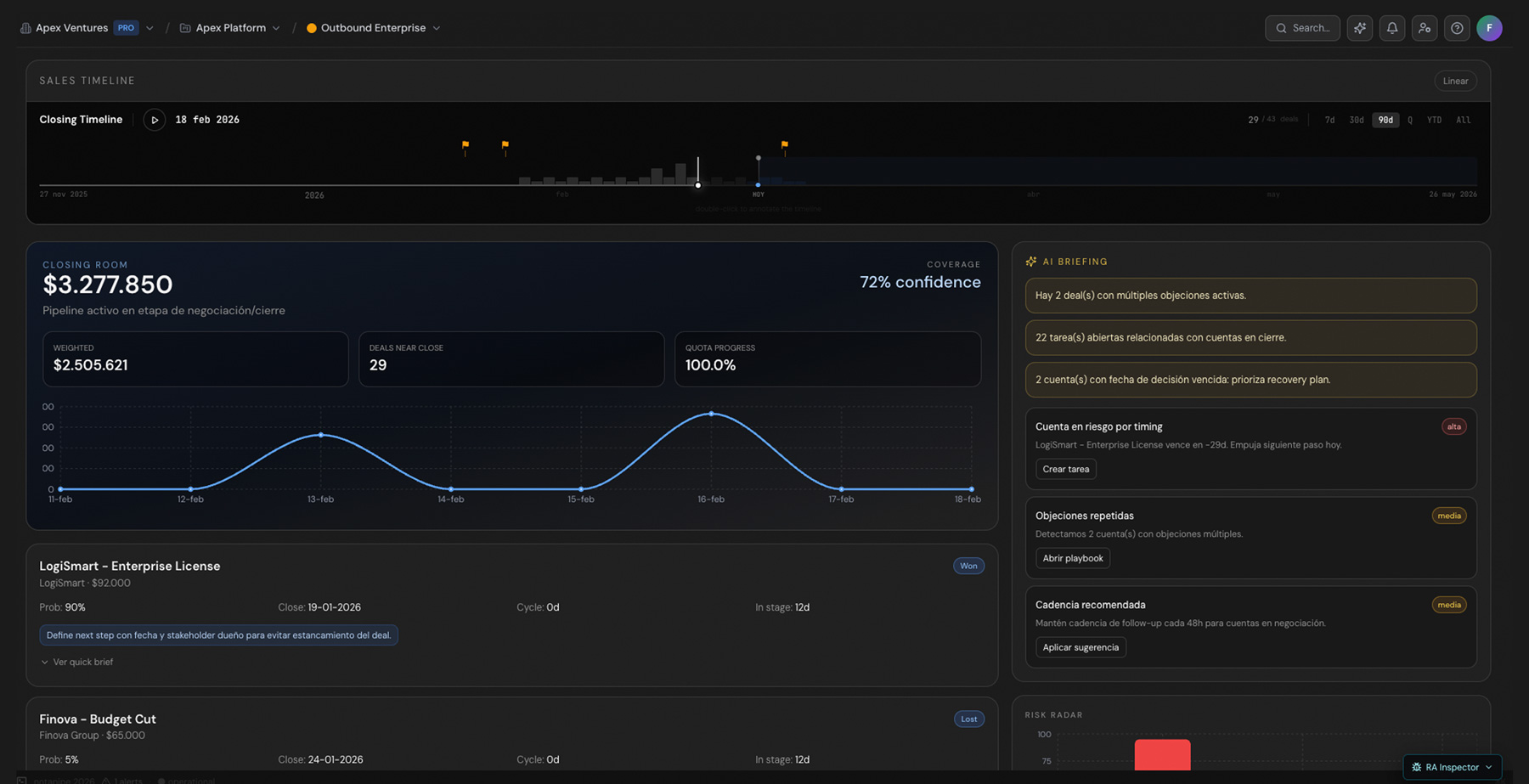Screen dimensions: 1529x784
Task: Expand the Apex Platform project dropdown
Action: [x=276, y=28]
